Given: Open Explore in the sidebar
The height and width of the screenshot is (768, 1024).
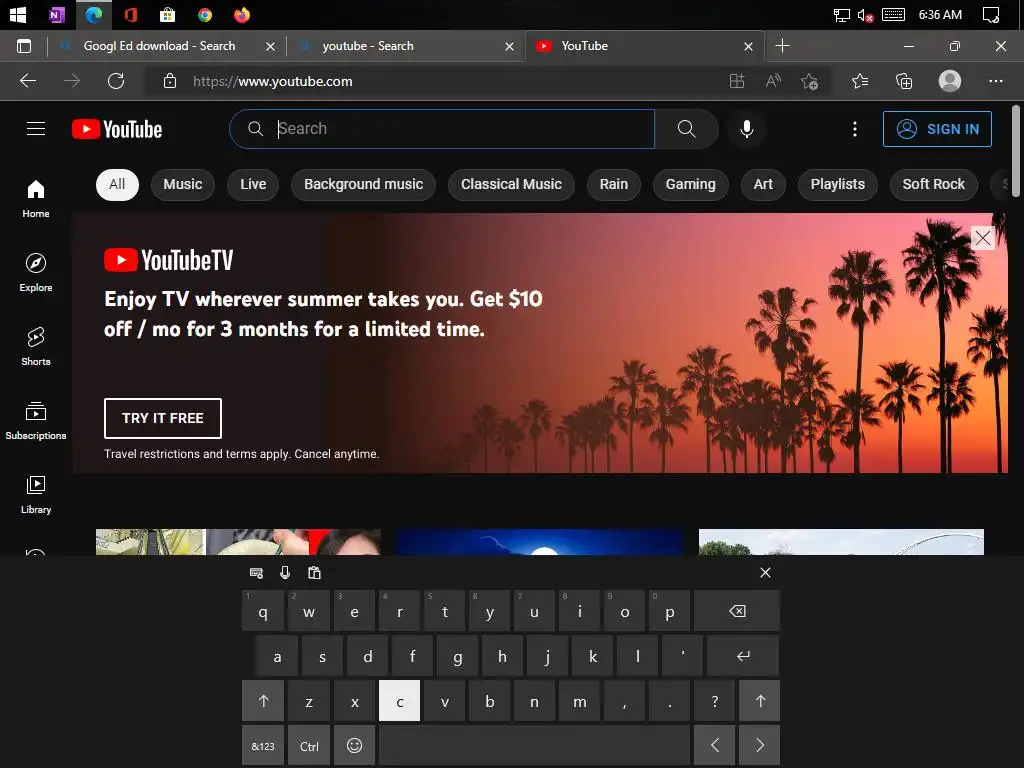Looking at the screenshot, I should point(36,272).
